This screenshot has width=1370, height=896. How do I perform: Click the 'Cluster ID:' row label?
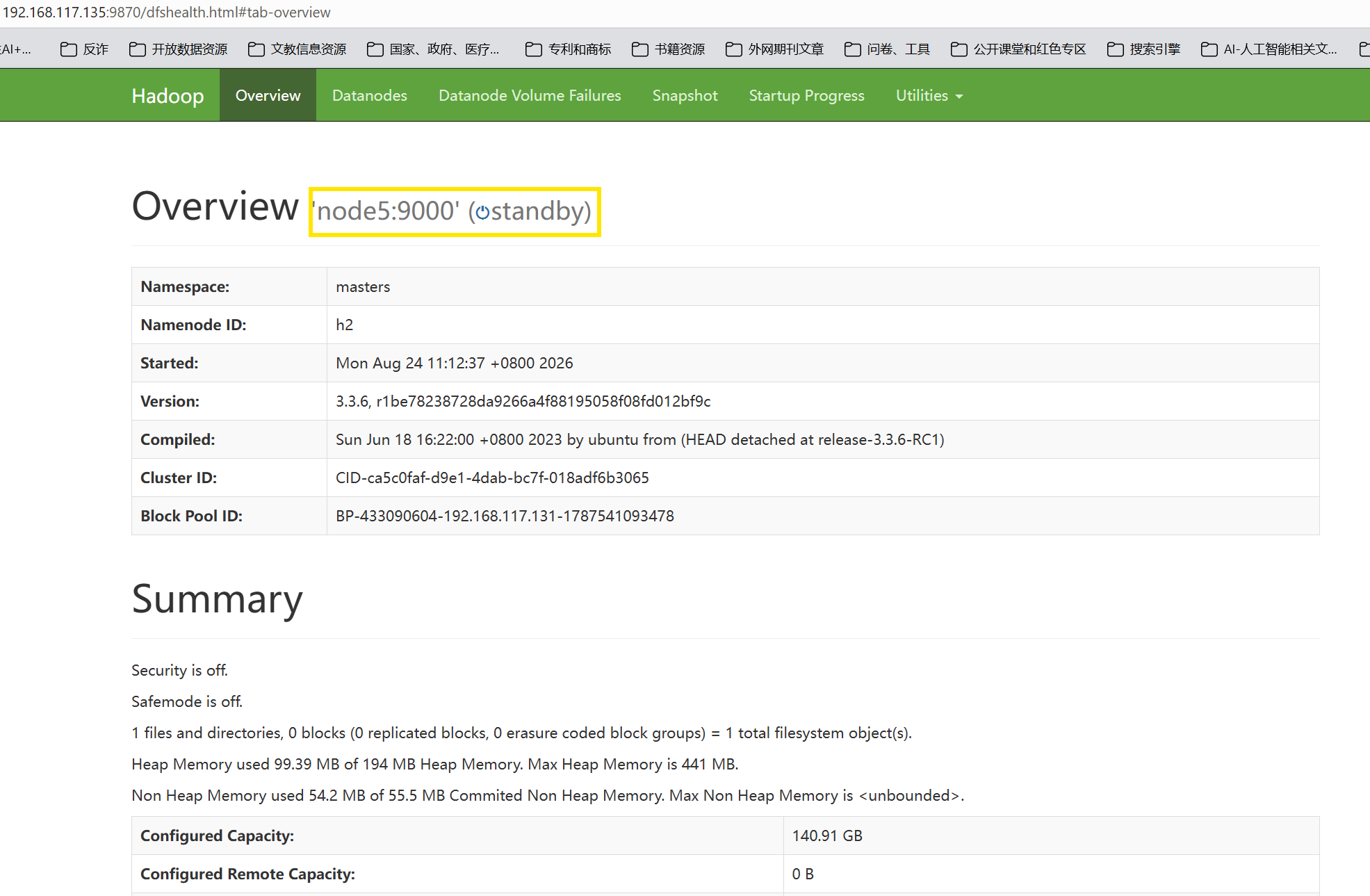(179, 478)
